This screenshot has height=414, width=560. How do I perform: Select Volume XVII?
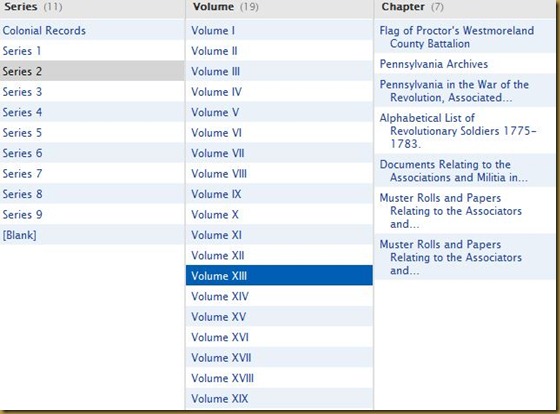[x=279, y=358]
